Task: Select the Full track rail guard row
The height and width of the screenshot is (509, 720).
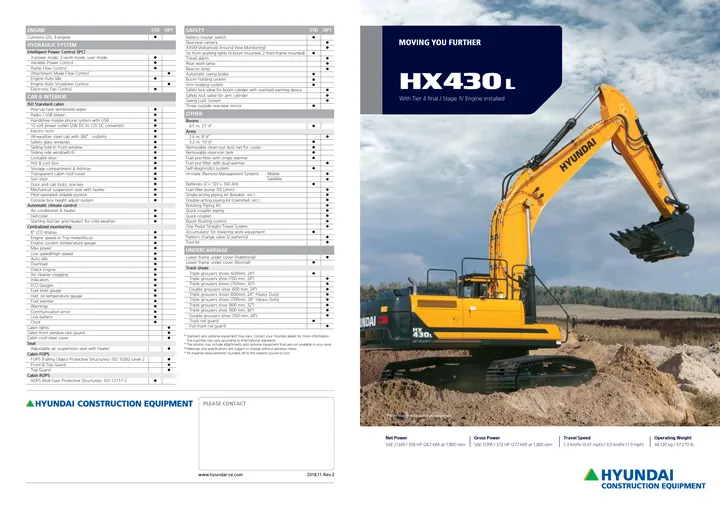Action: click(259, 326)
